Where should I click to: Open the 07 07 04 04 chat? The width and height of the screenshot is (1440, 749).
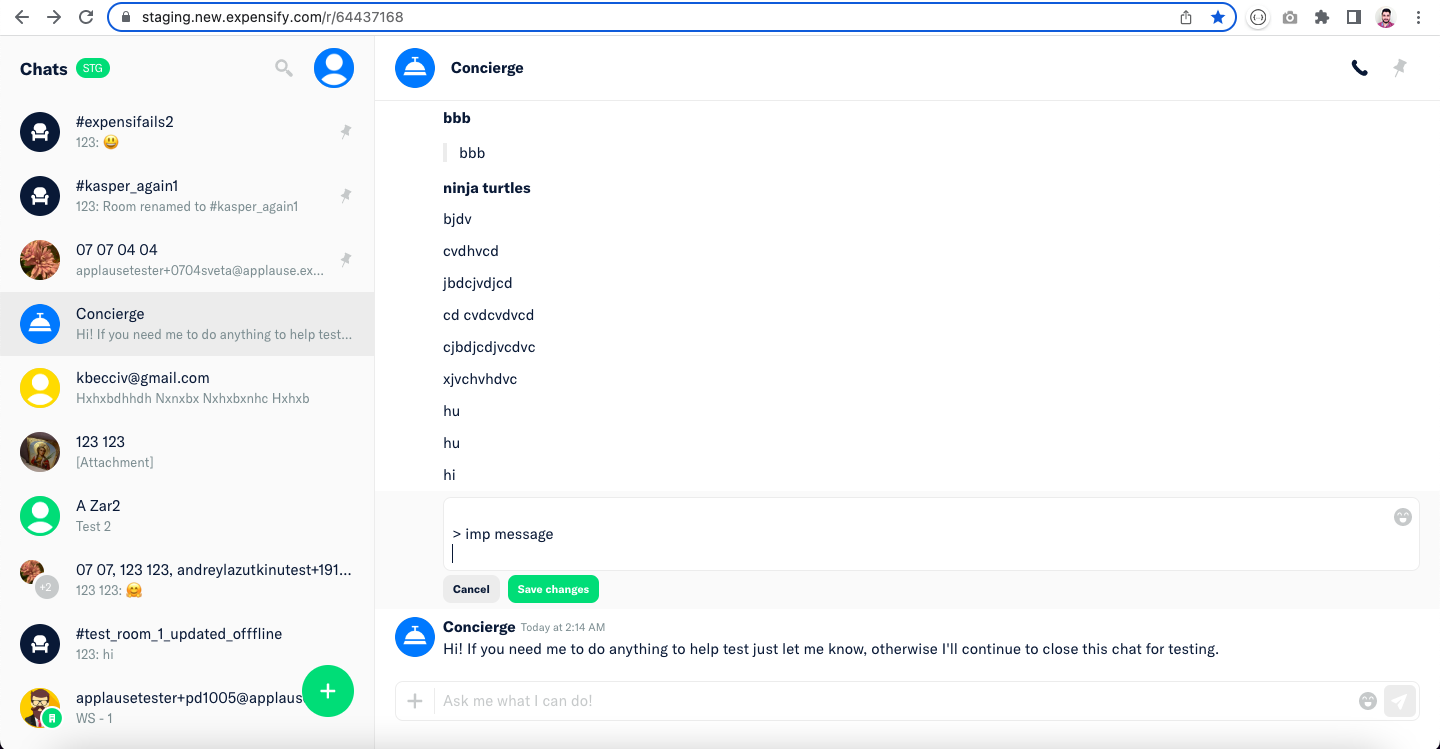click(187, 260)
